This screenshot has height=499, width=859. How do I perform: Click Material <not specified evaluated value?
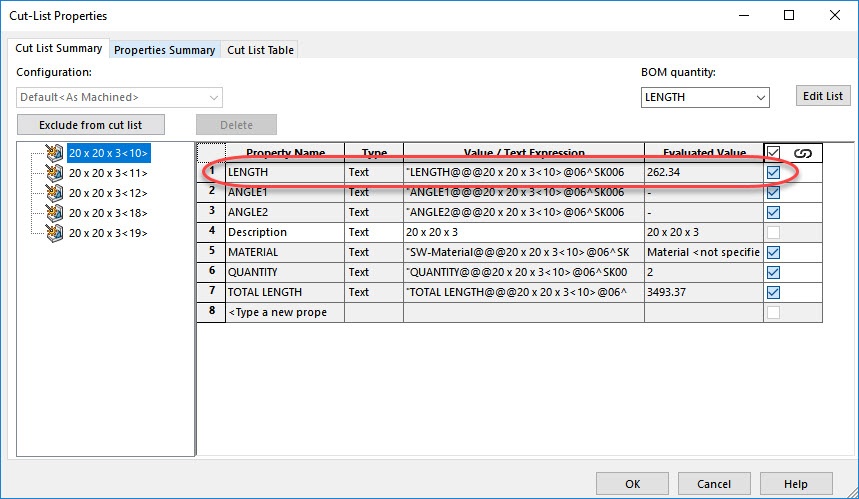(x=703, y=252)
